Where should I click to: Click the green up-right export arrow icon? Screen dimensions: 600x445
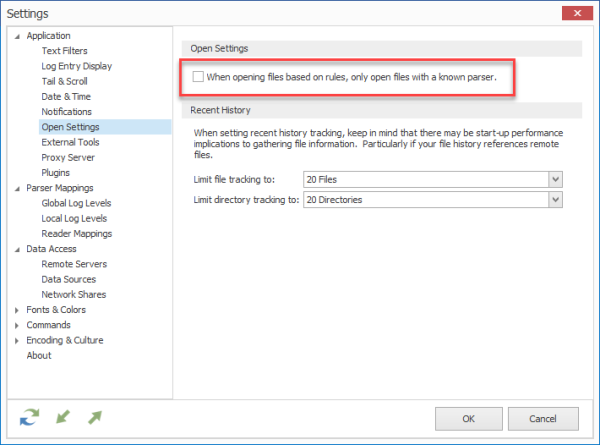[95, 417]
